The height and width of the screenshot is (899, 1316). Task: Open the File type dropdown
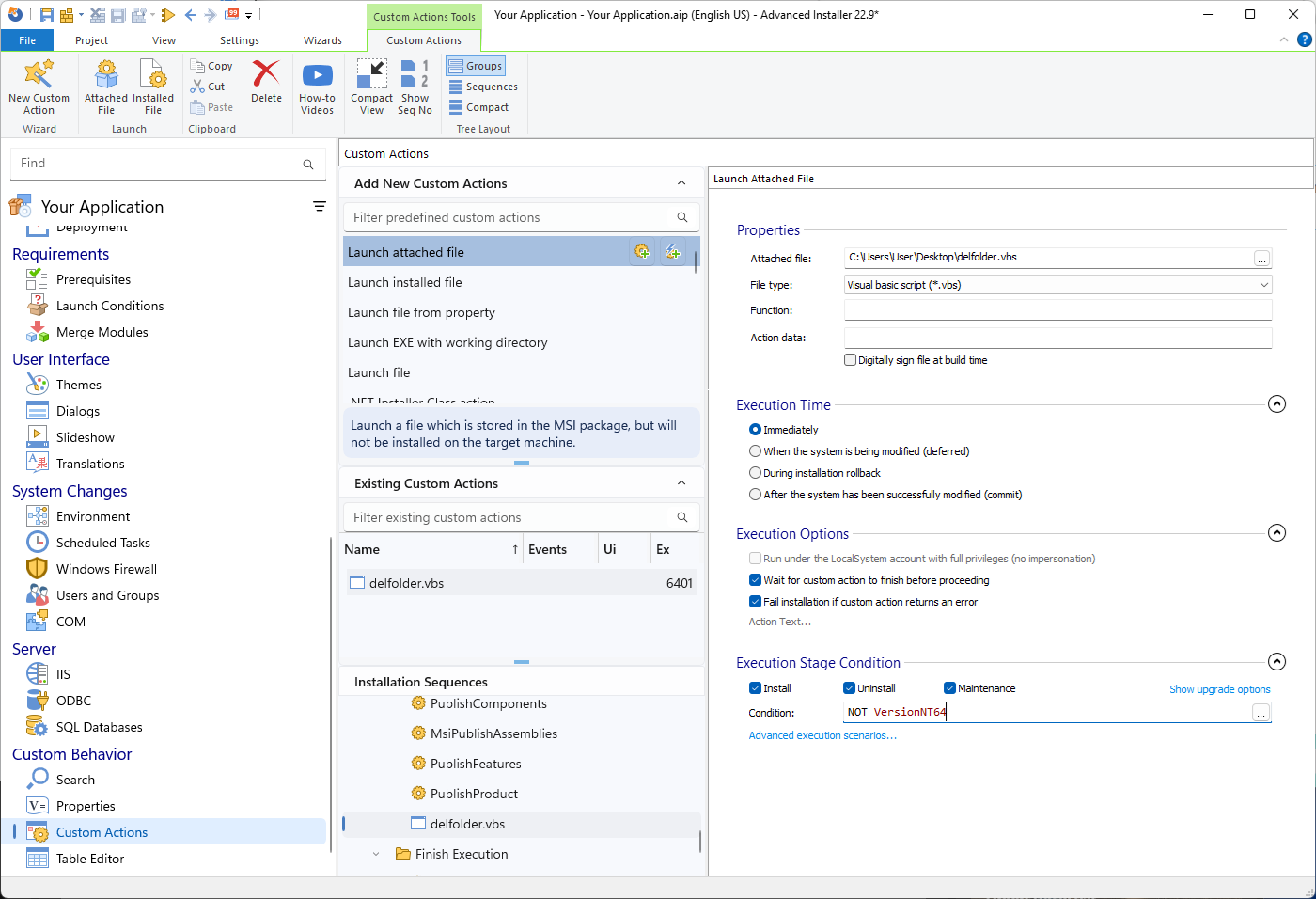[x=1264, y=284]
